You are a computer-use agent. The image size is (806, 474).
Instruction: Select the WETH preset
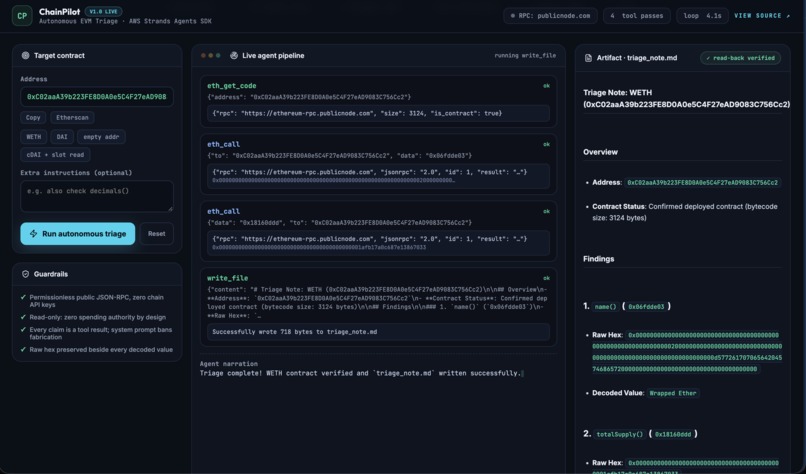click(34, 137)
